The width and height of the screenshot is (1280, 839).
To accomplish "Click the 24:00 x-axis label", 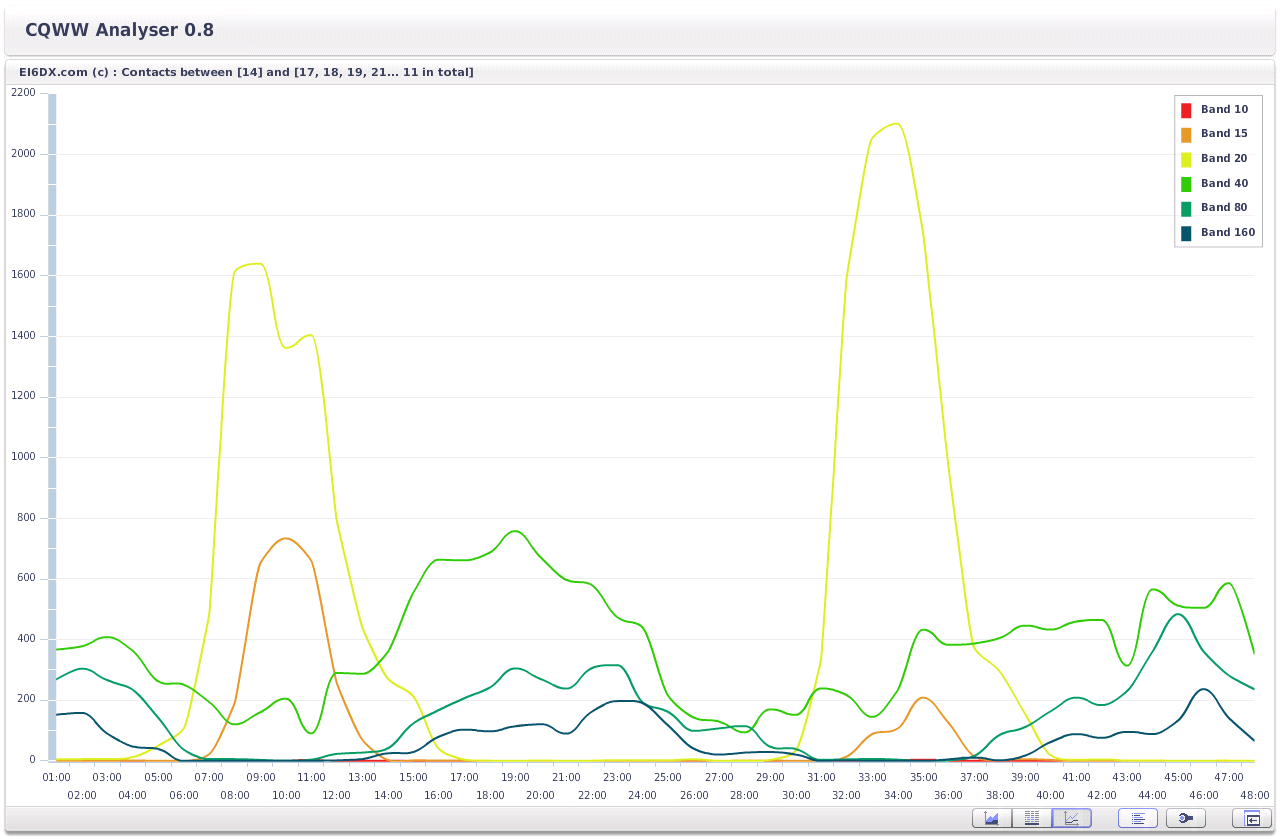I will [643, 795].
